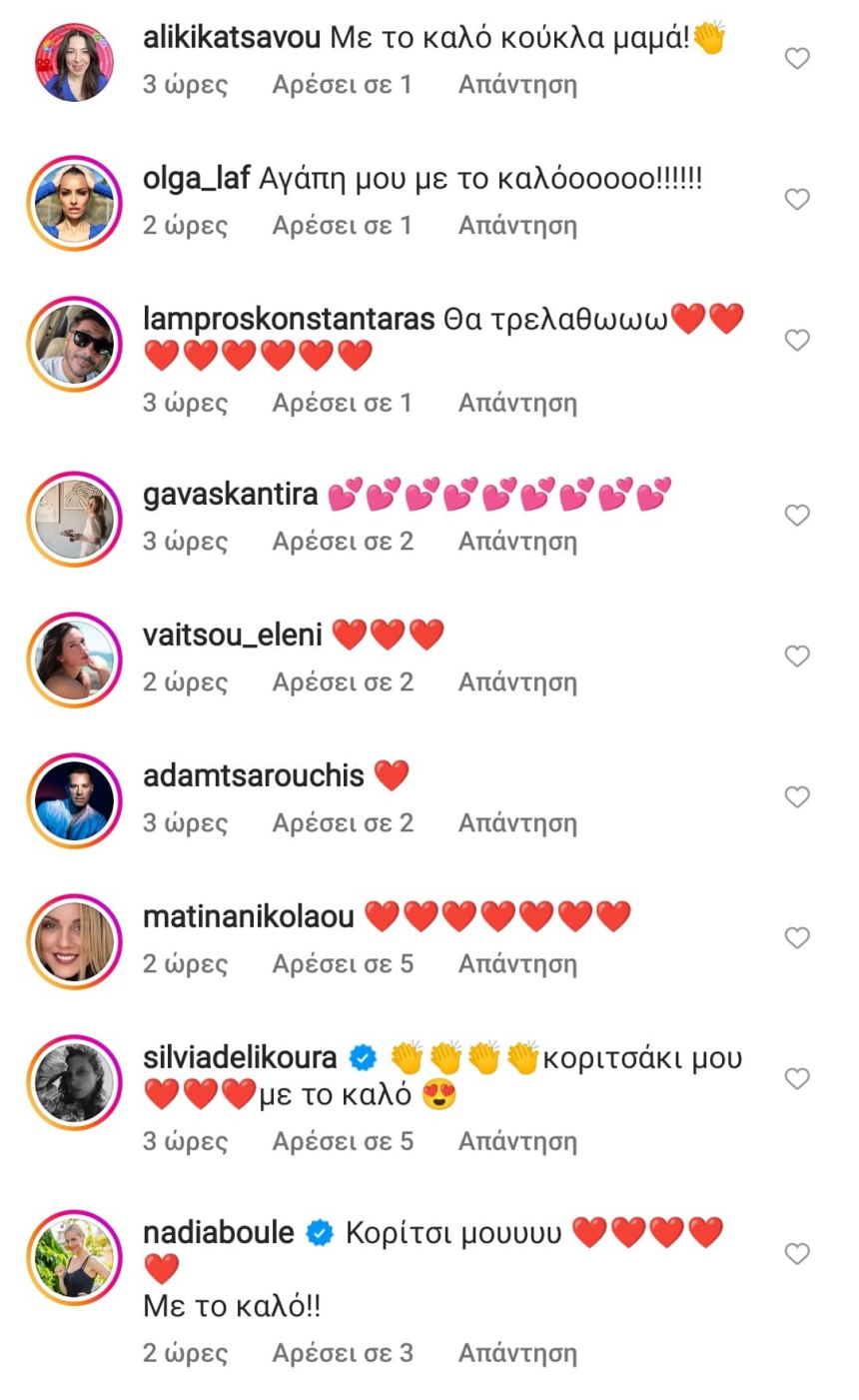The image size is (859, 1400).
Task: Reply to matinanikolaou's comment via Απάντηση
Action: point(517,964)
